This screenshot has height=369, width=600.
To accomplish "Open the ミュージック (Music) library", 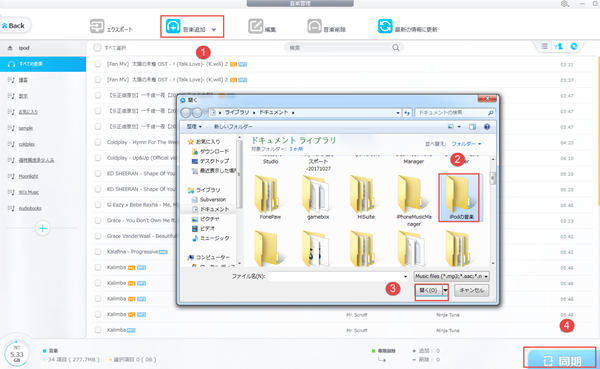I will [210, 238].
